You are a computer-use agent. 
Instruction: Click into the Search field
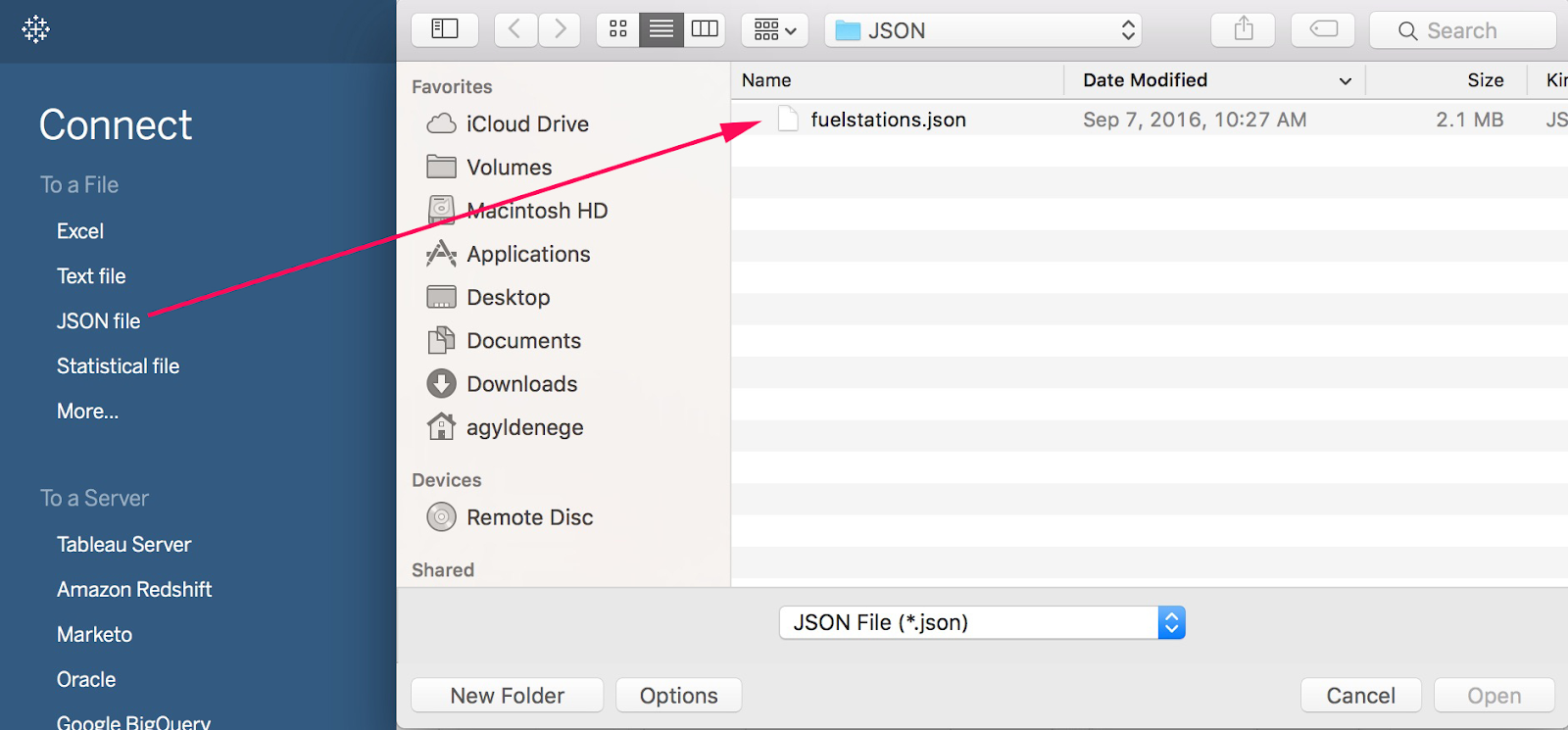click(1463, 30)
